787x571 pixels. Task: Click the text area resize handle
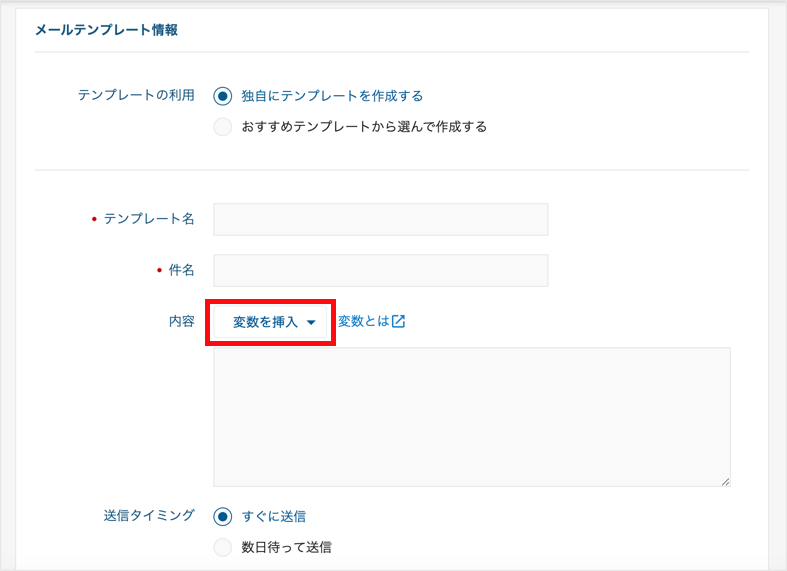click(725, 482)
